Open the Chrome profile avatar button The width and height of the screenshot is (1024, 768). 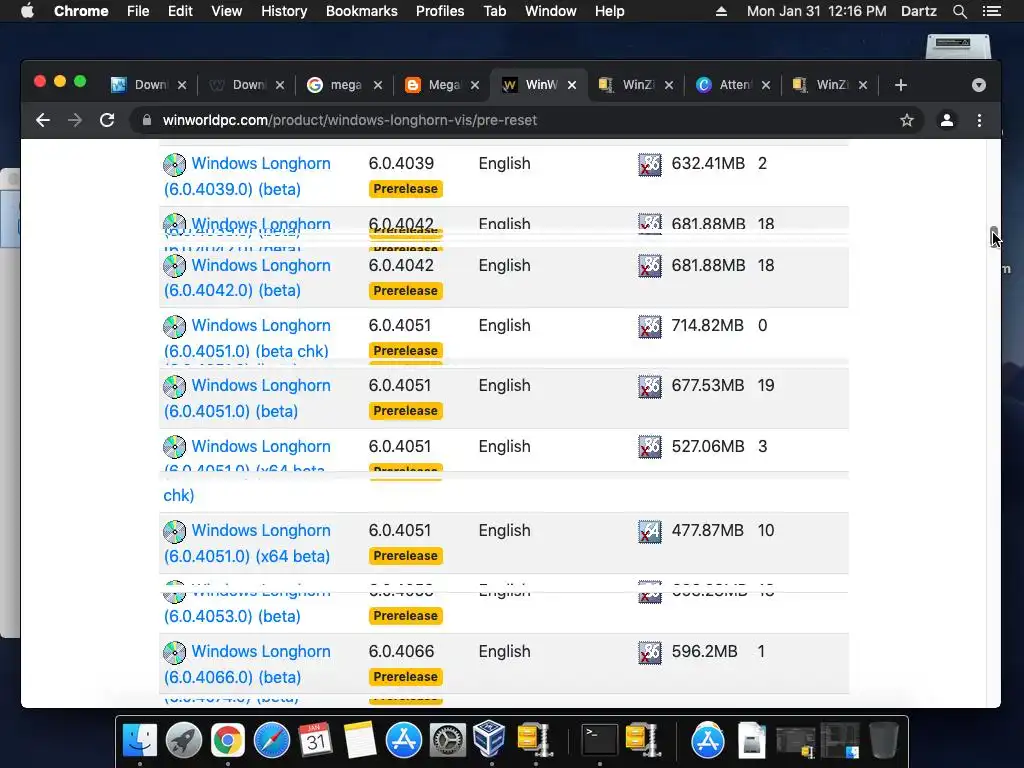tap(946, 120)
